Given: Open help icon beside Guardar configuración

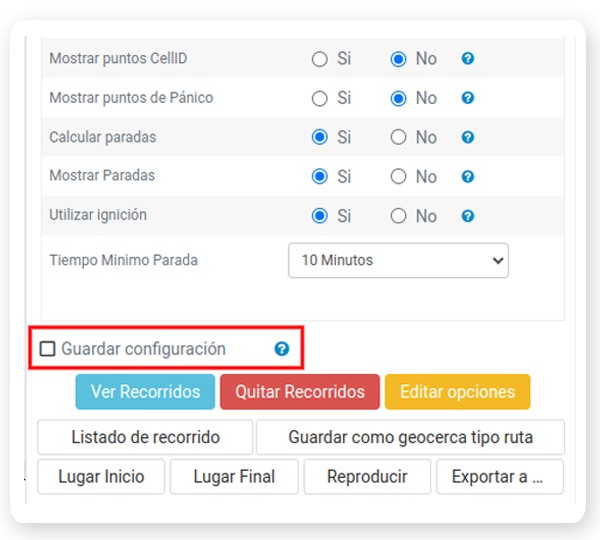Looking at the screenshot, I should [282, 349].
